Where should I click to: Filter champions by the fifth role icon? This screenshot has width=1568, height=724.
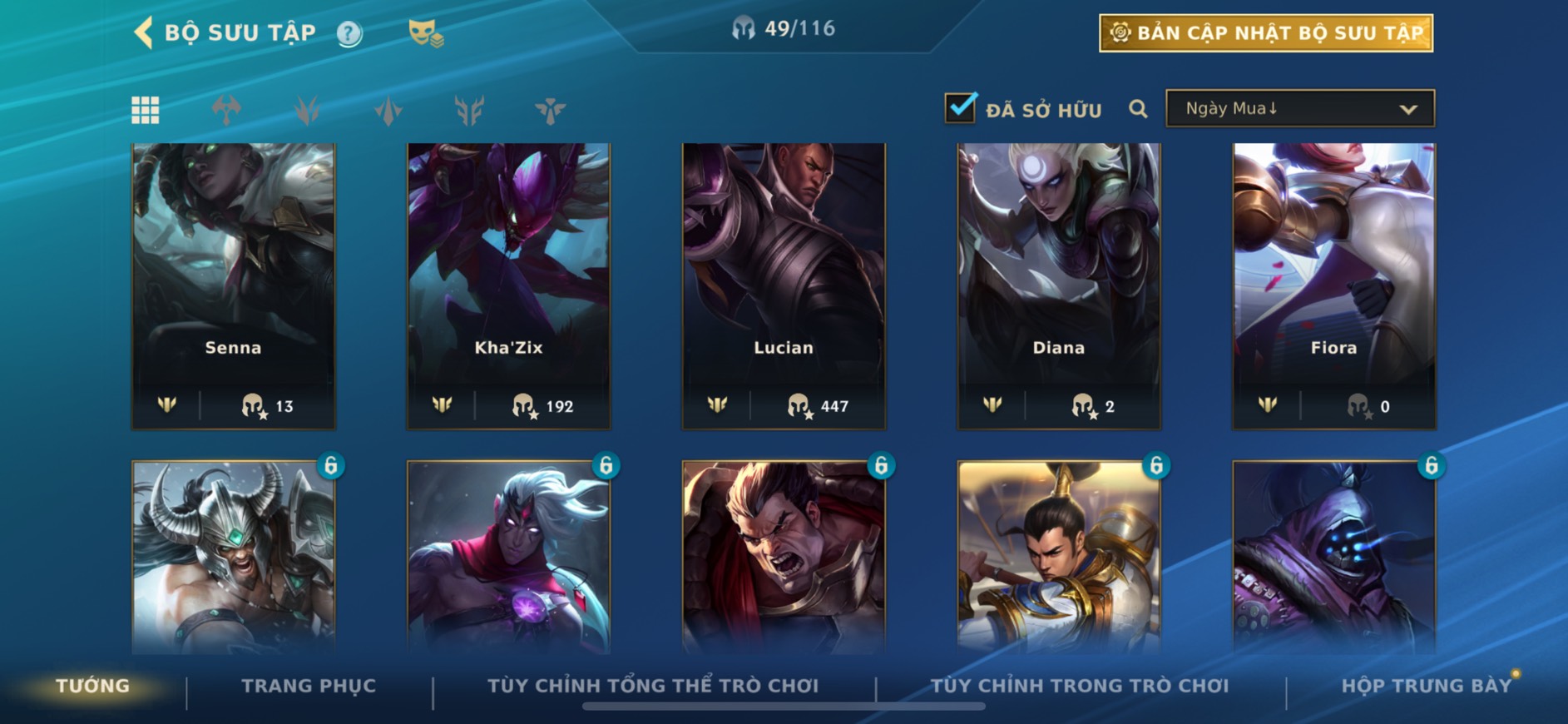click(x=550, y=110)
